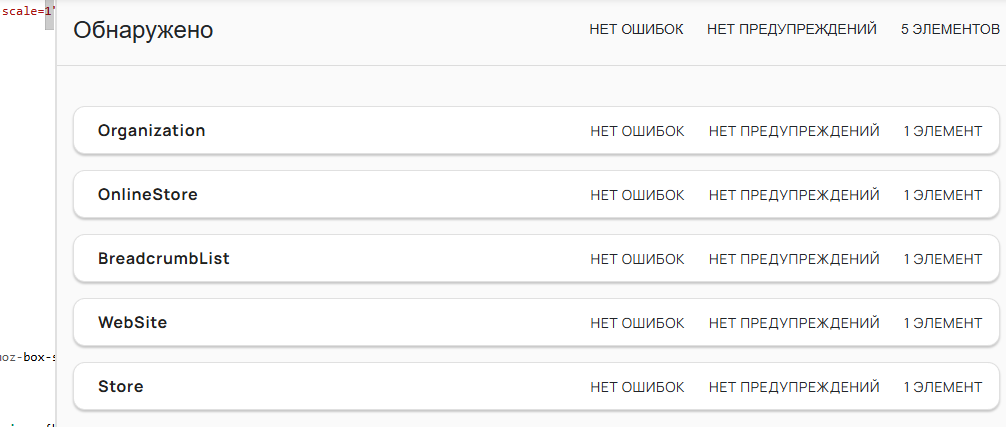This screenshot has width=1006, height=427.
Task: Expand the Organization result card
Action: (536, 131)
